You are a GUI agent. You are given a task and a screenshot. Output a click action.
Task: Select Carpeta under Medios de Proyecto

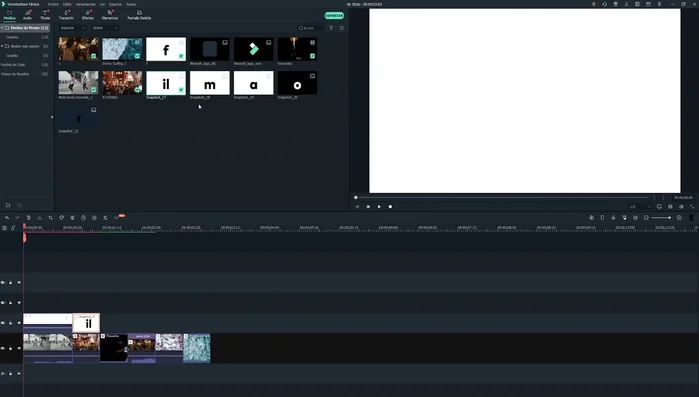click(x=12, y=37)
